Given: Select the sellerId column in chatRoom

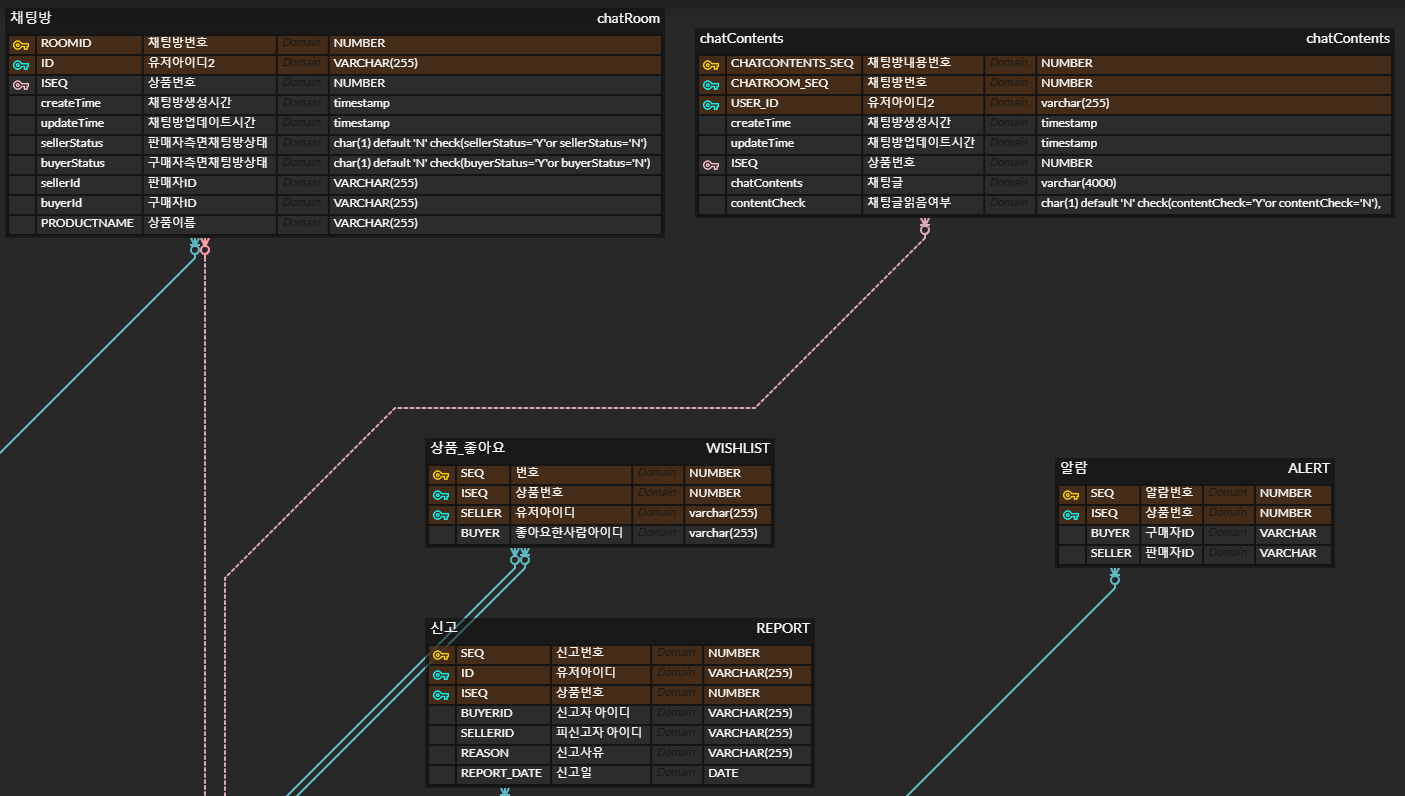Looking at the screenshot, I should tap(60, 183).
